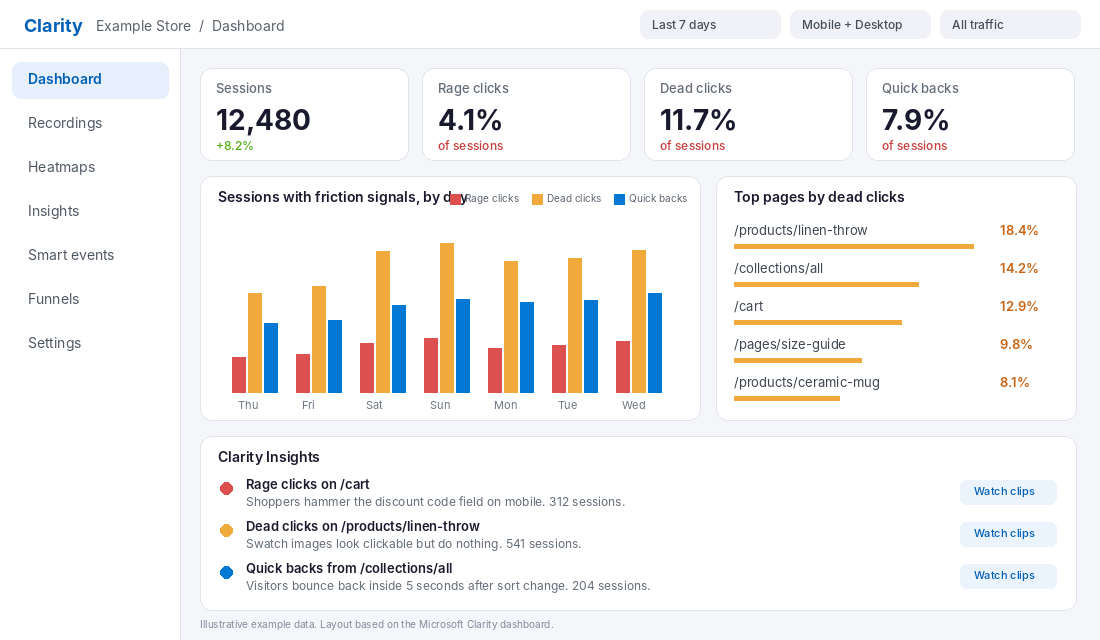Open the Example Store breadcrumb
1100x640 pixels.
[143, 26]
